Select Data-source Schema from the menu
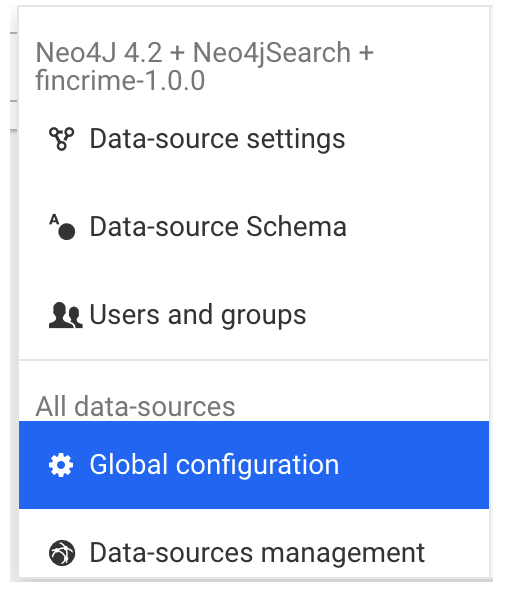Screen dimensions: 514x592 click(254, 227)
